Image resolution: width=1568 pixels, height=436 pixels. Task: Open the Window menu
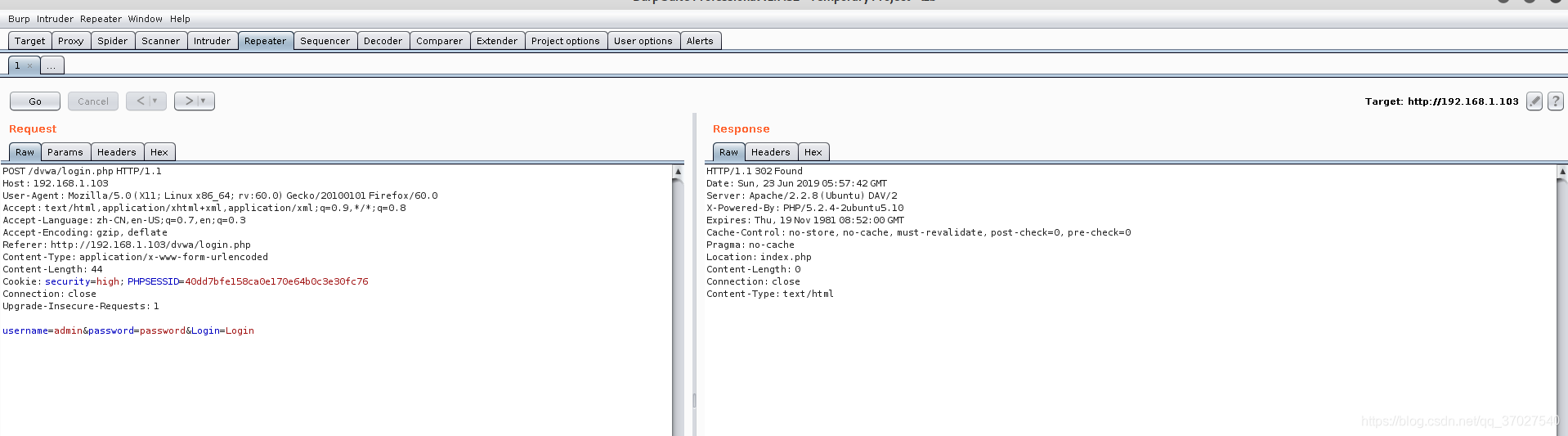pyautogui.click(x=145, y=19)
